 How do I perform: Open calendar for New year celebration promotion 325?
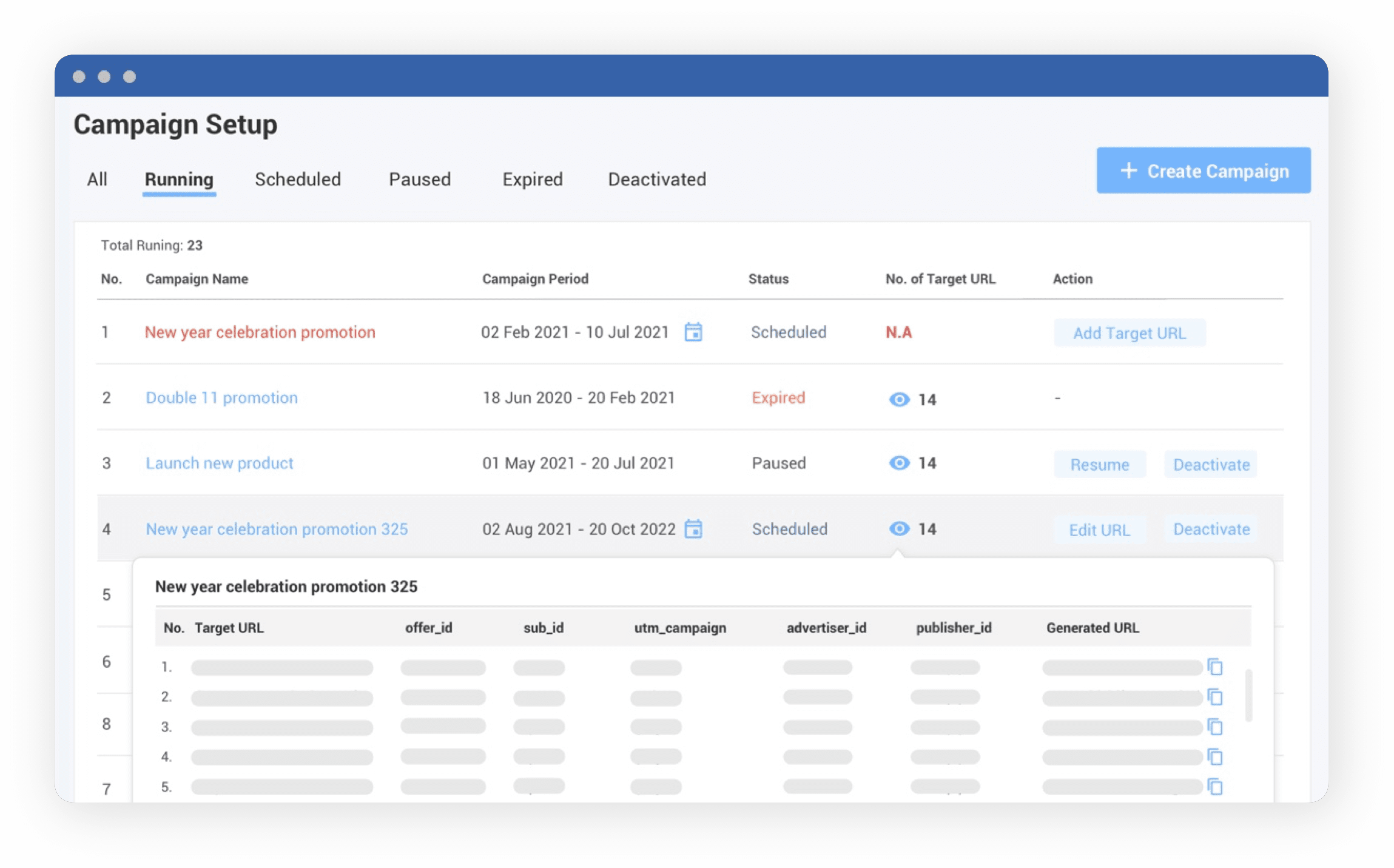(x=695, y=529)
